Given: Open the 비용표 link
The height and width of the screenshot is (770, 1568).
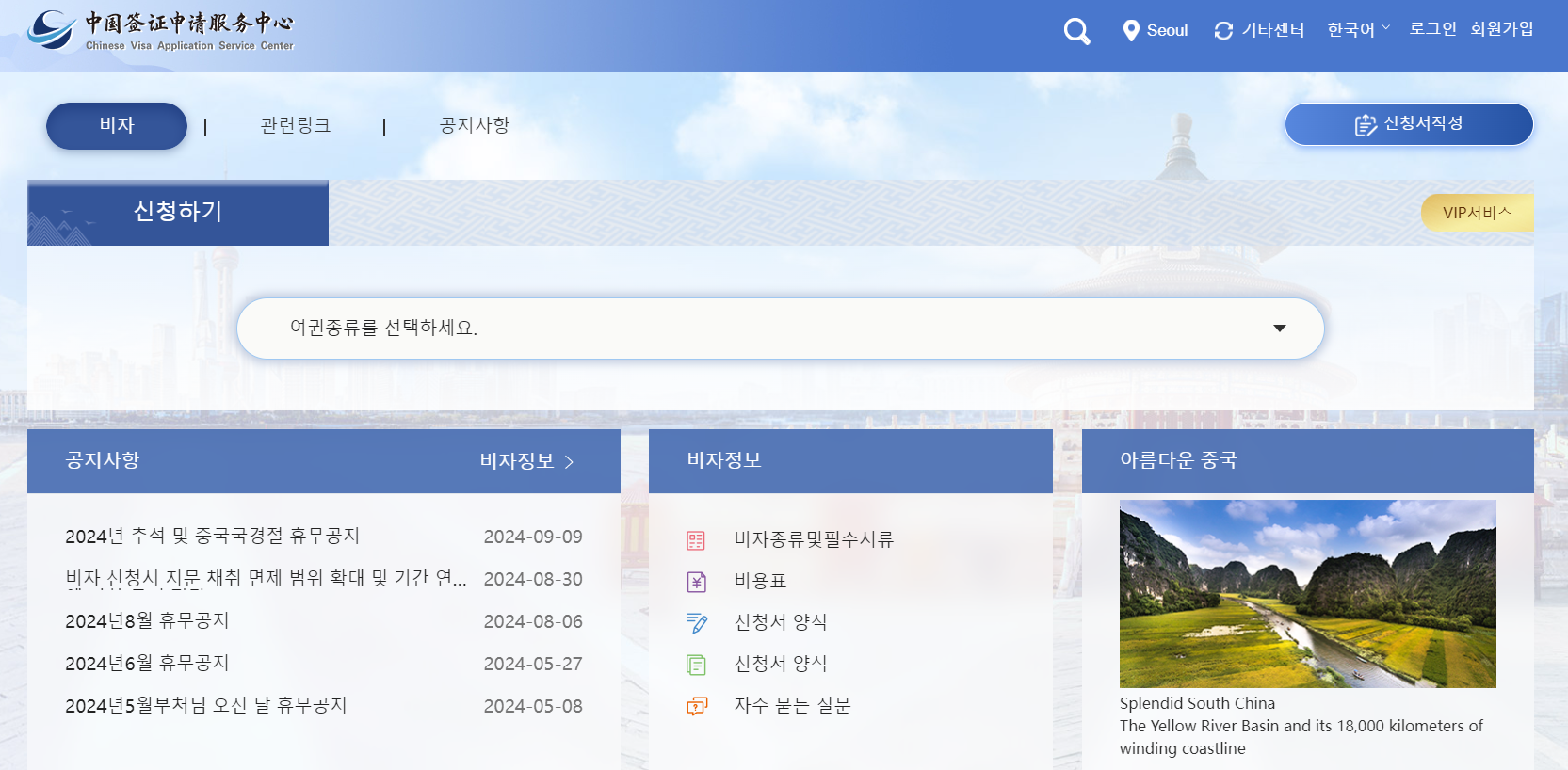Looking at the screenshot, I should tap(760, 581).
